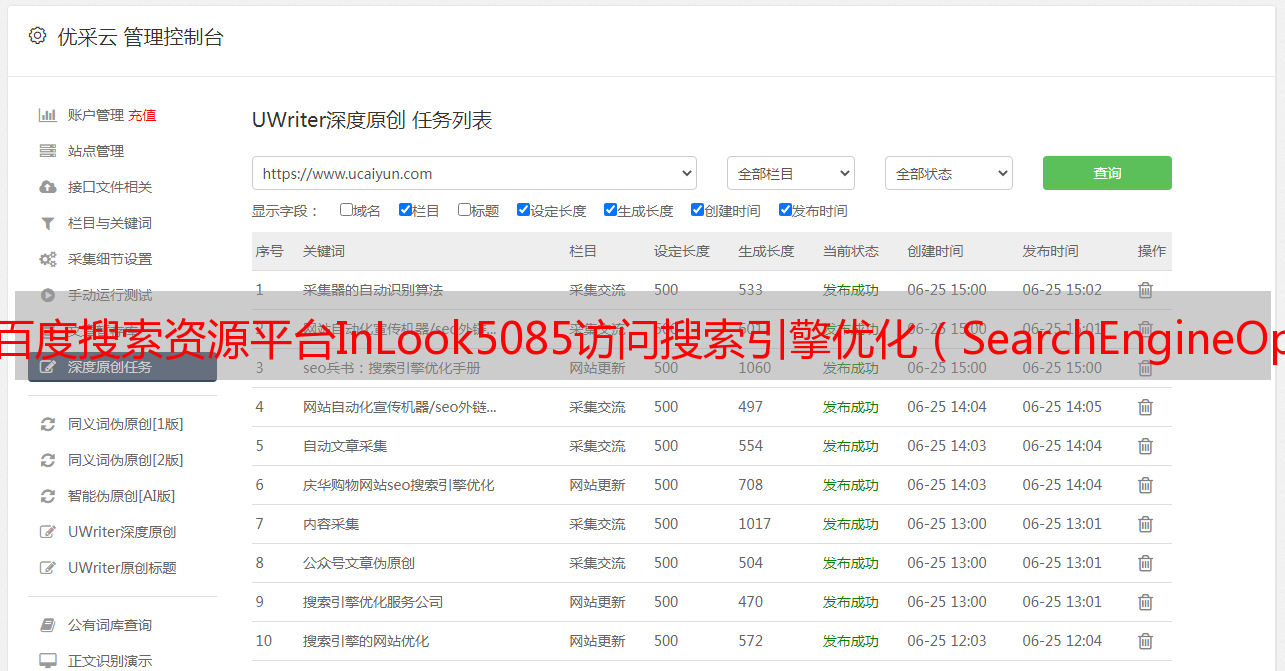The width and height of the screenshot is (1285, 671).
Task: Delete 自动文章采集 task with trash icon
Action: (1145, 446)
